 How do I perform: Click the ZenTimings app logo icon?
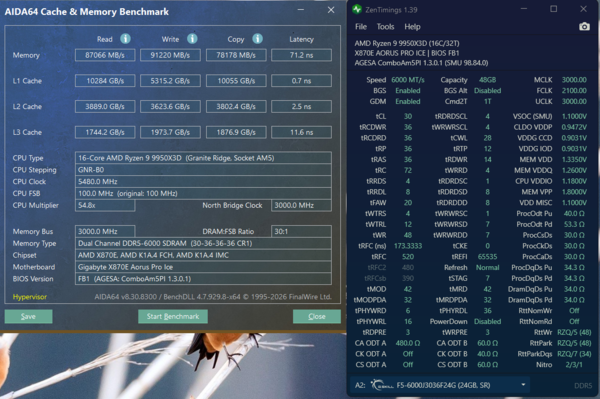(x=357, y=9)
